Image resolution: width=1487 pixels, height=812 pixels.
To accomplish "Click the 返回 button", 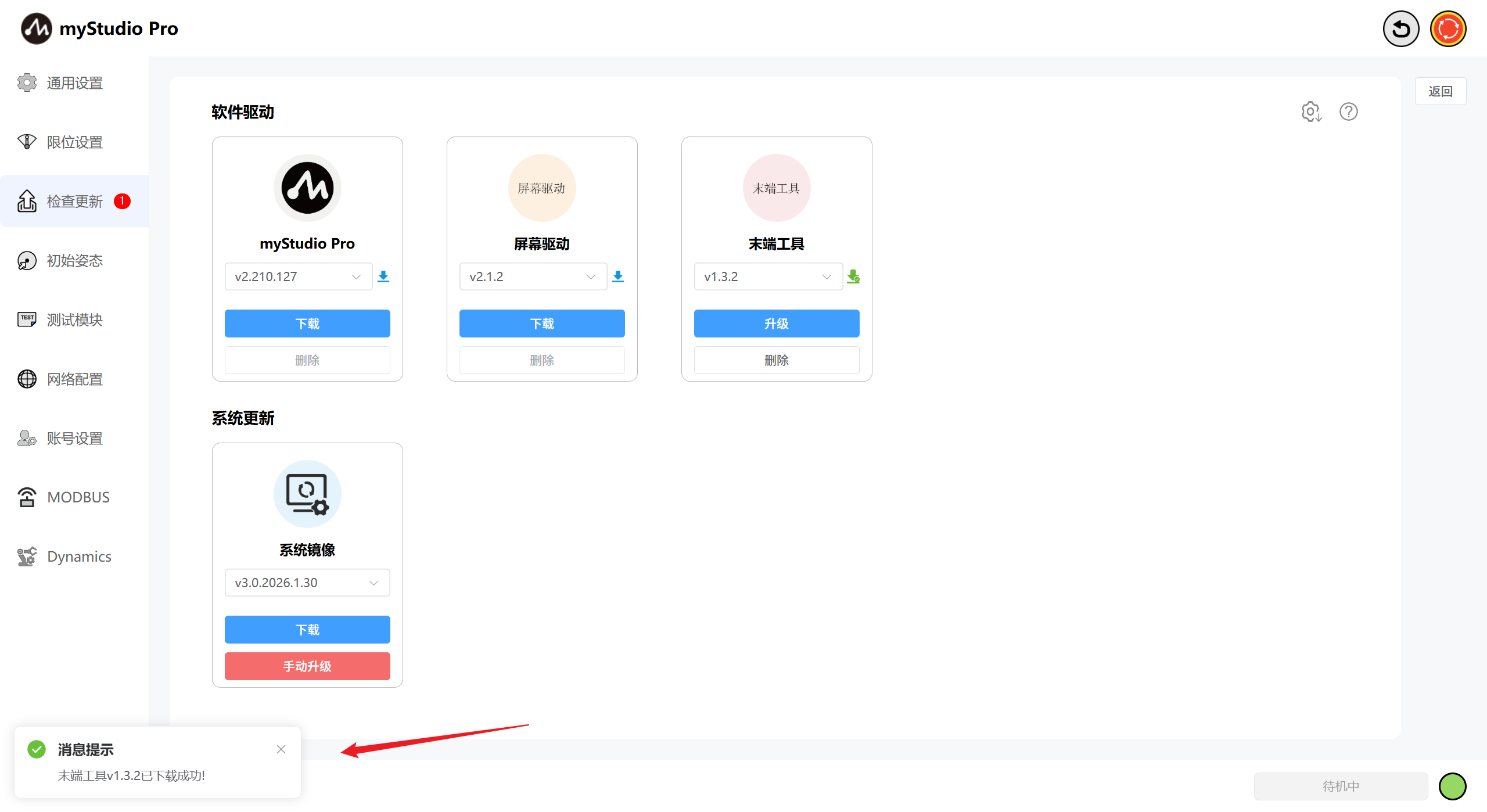I will point(1440,91).
